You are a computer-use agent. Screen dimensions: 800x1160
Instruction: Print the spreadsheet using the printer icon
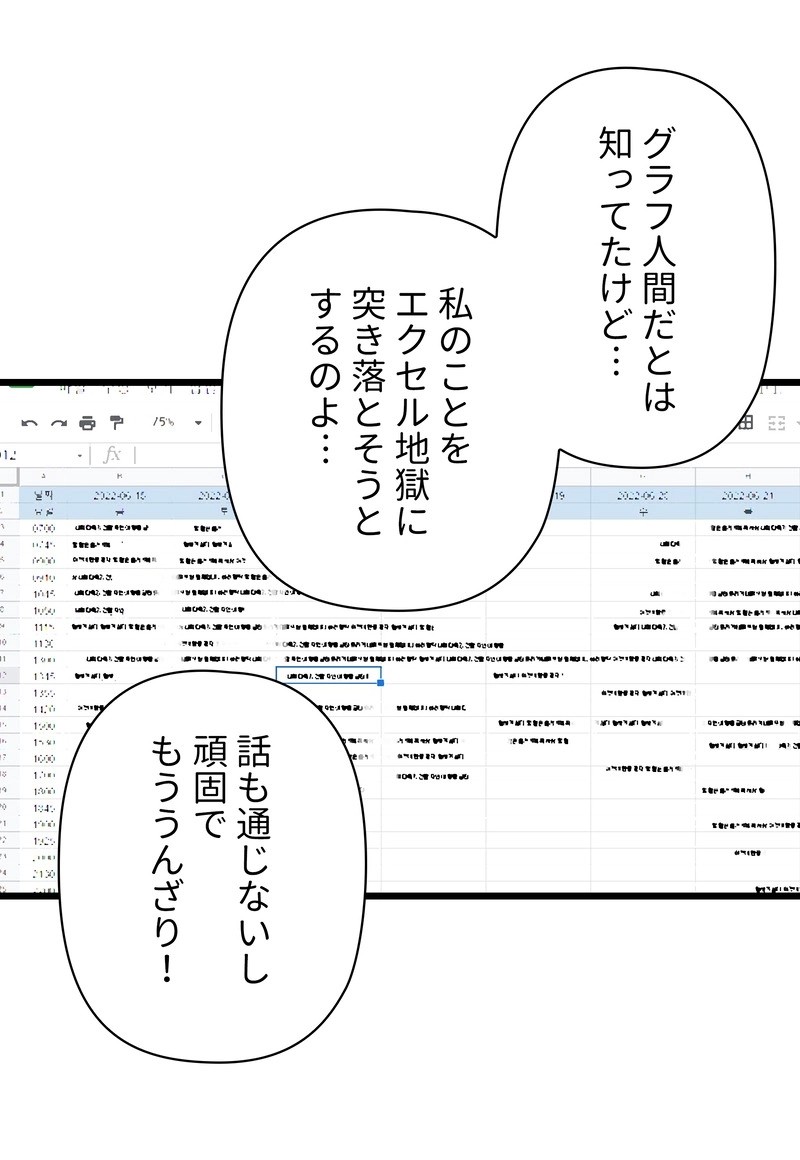tap(87, 423)
